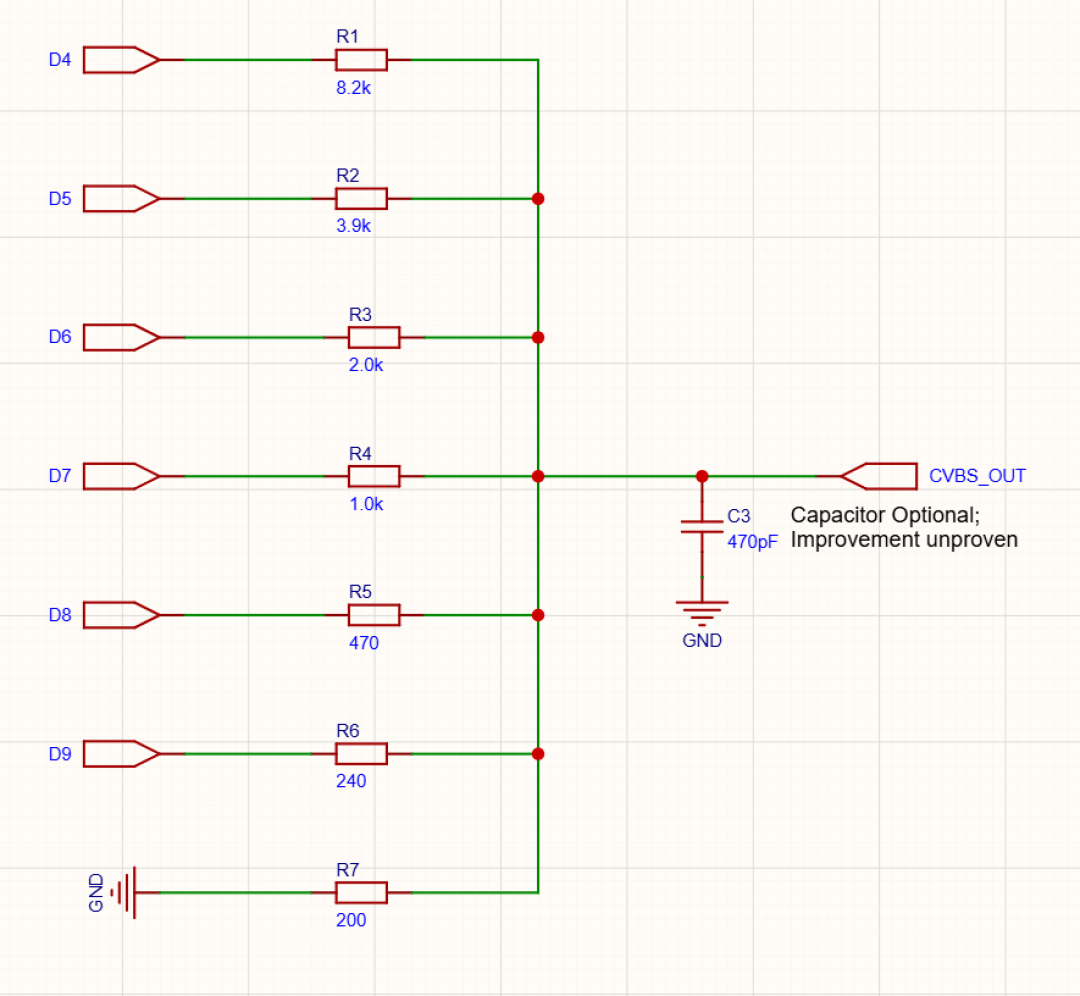Select the 'Improvement unproven' annotation line

904,539
